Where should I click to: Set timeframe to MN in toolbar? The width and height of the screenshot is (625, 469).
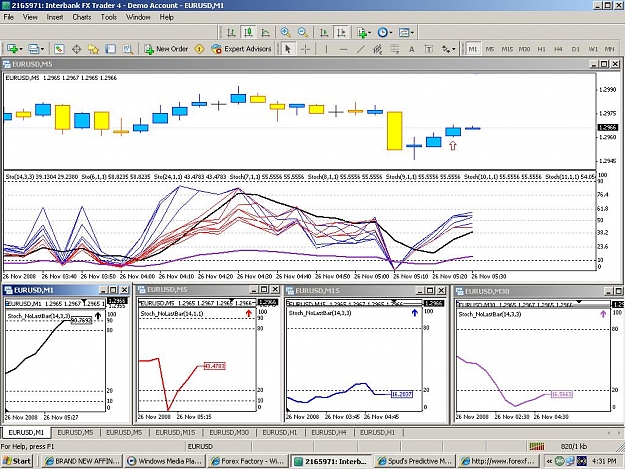609,49
